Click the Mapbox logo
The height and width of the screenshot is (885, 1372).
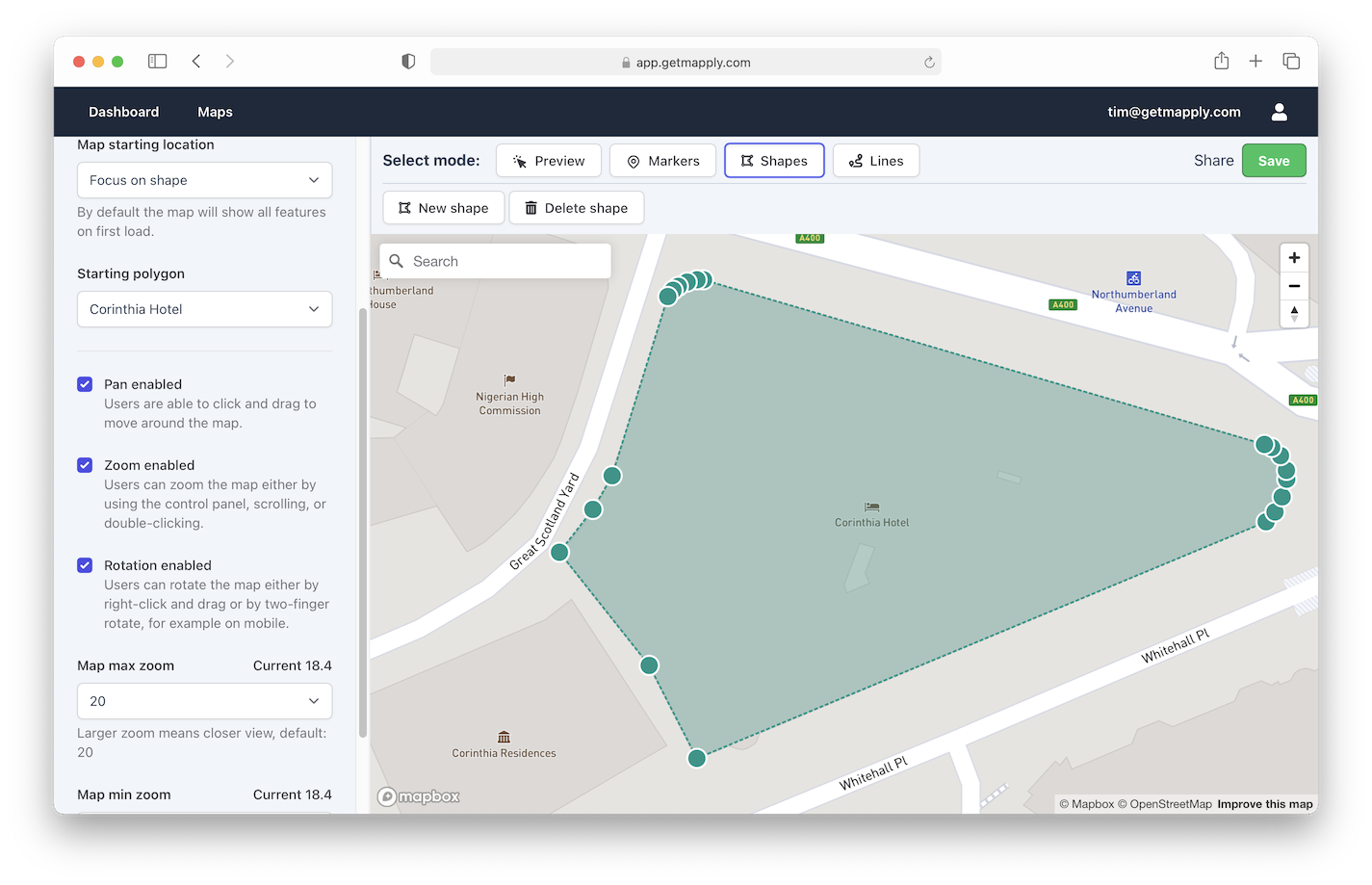[x=419, y=796]
